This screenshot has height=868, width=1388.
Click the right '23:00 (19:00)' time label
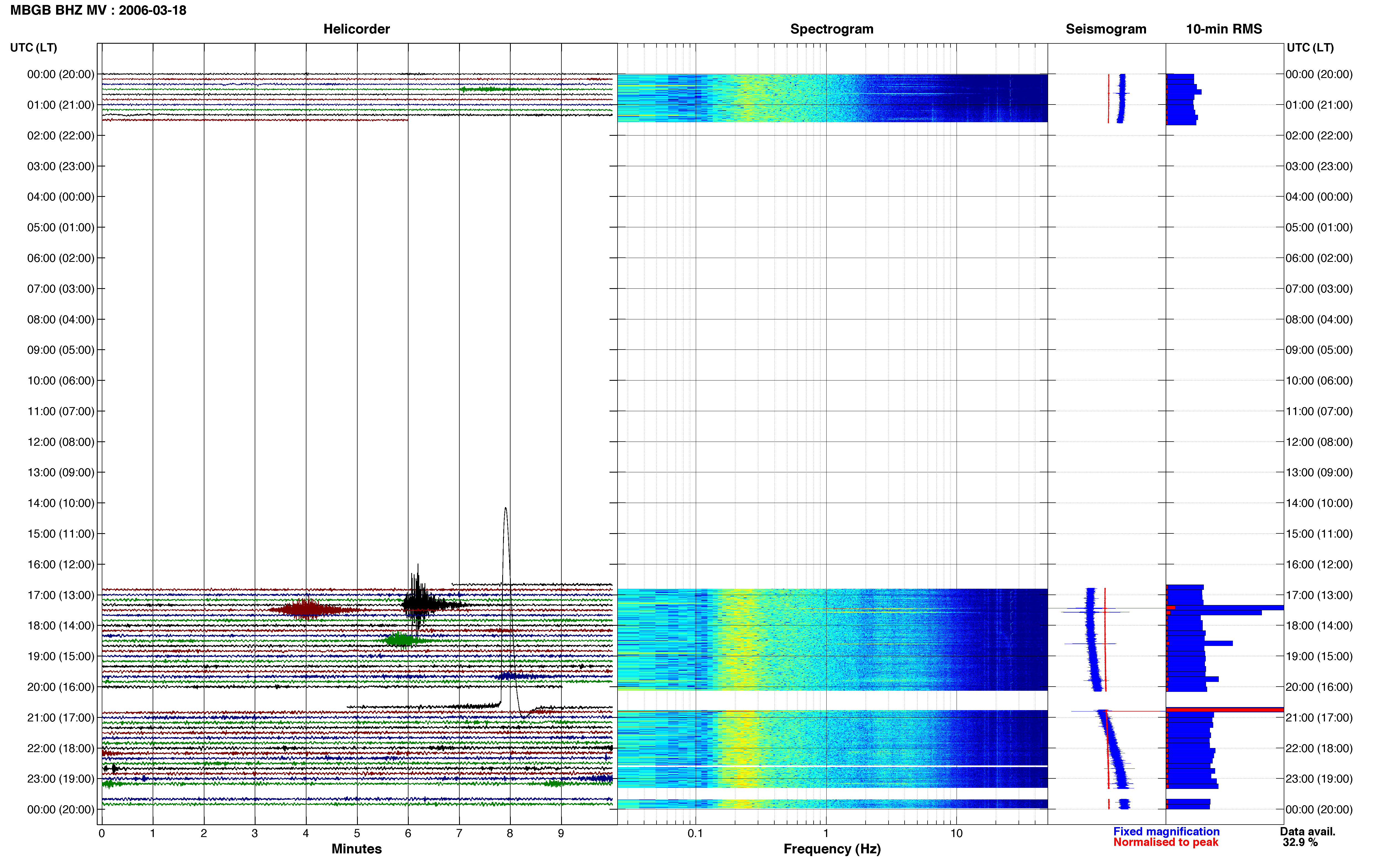1319,779
